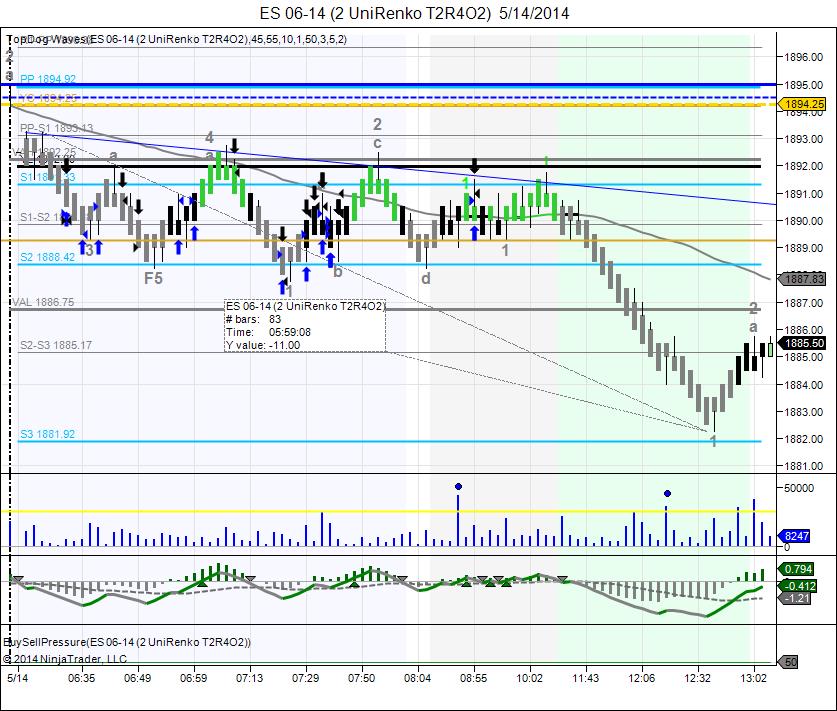Select the VAL 1886.75 level label
Image resolution: width=837 pixels, height=711 pixels.
[43, 302]
